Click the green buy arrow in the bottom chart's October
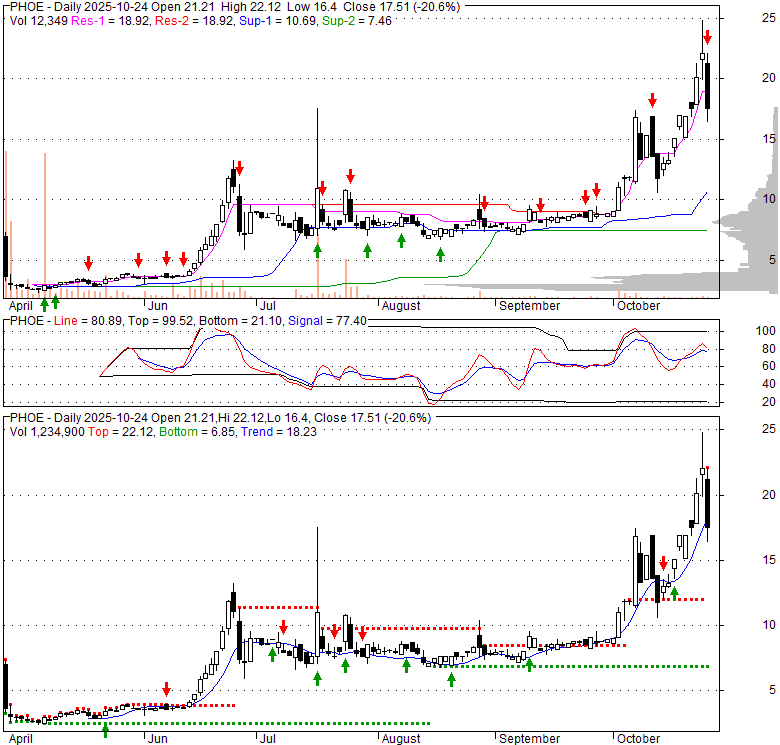This screenshot has height=745, width=780. coord(674,593)
